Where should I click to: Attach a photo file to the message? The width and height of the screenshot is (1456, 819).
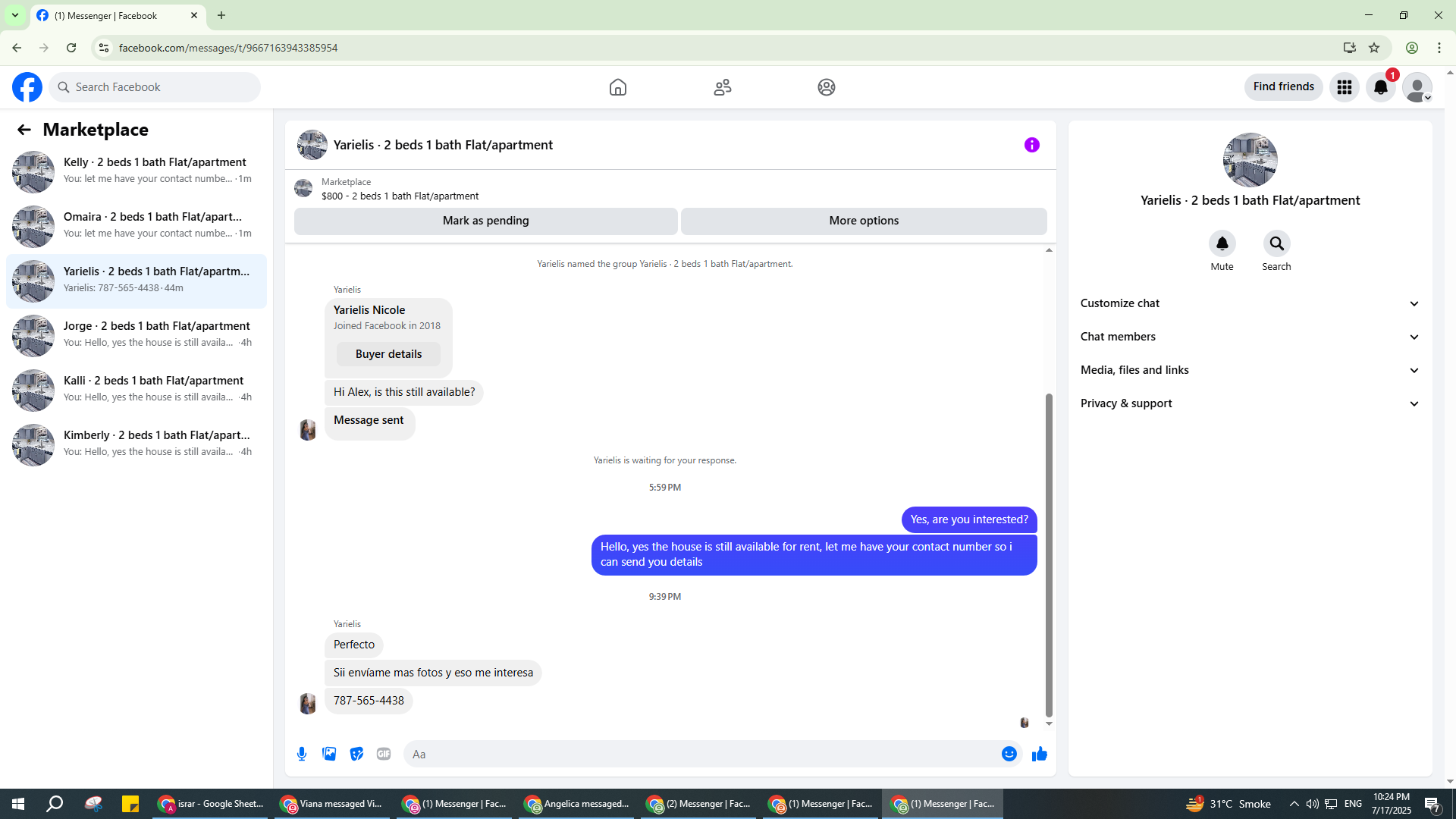[329, 754]
